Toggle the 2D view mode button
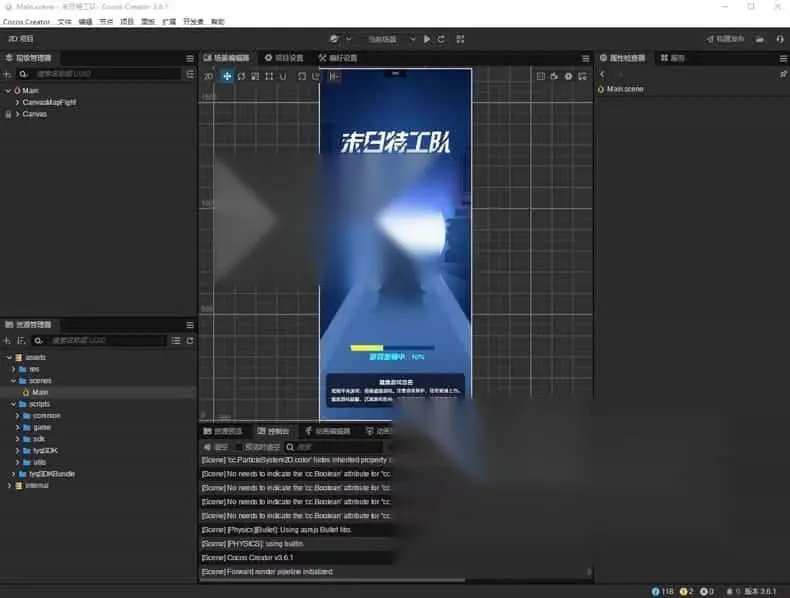The height and width of the screenshot is (598, 790). point(208,76)
